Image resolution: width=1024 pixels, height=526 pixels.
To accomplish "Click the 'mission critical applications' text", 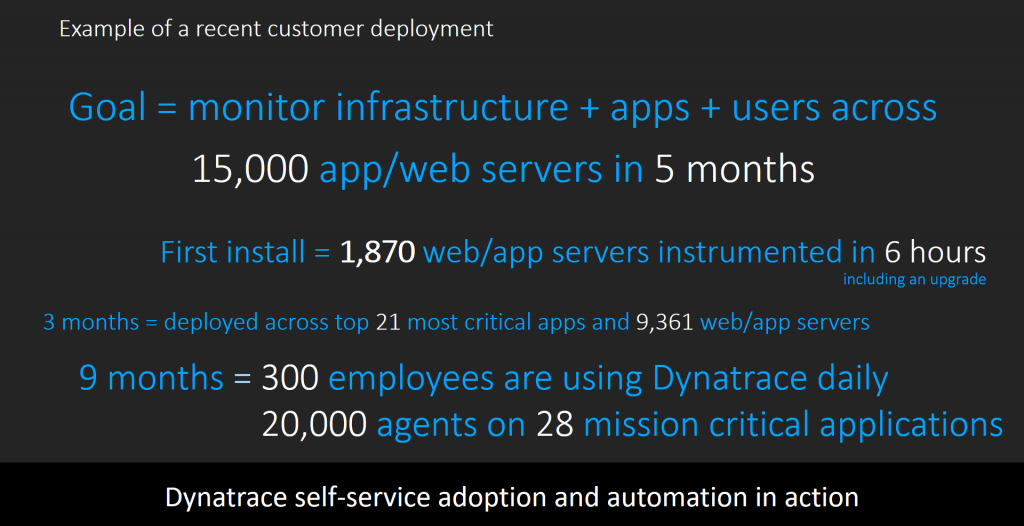I will [x=793, y=425].
